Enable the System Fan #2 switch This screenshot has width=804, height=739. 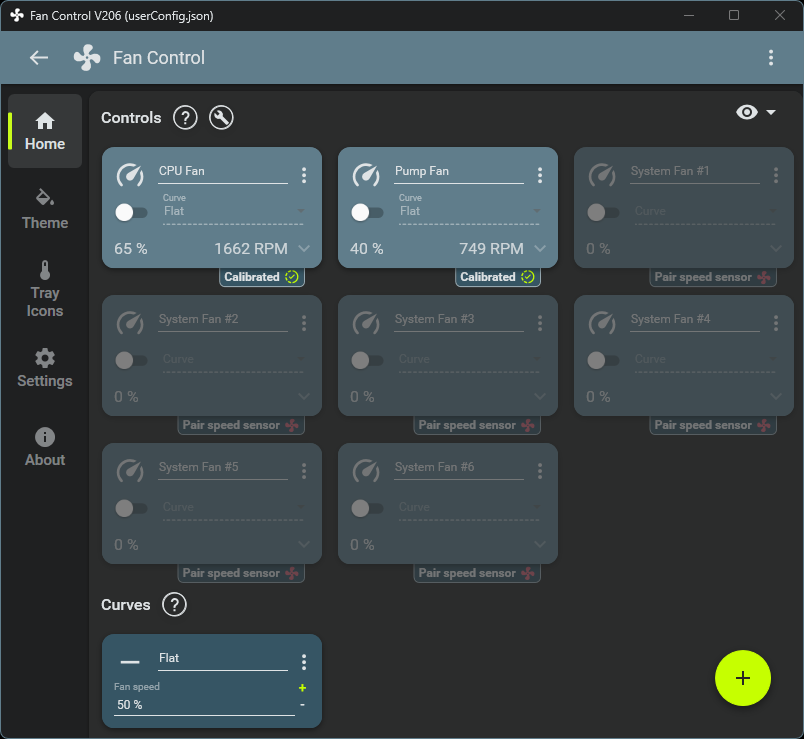(131, 360)
